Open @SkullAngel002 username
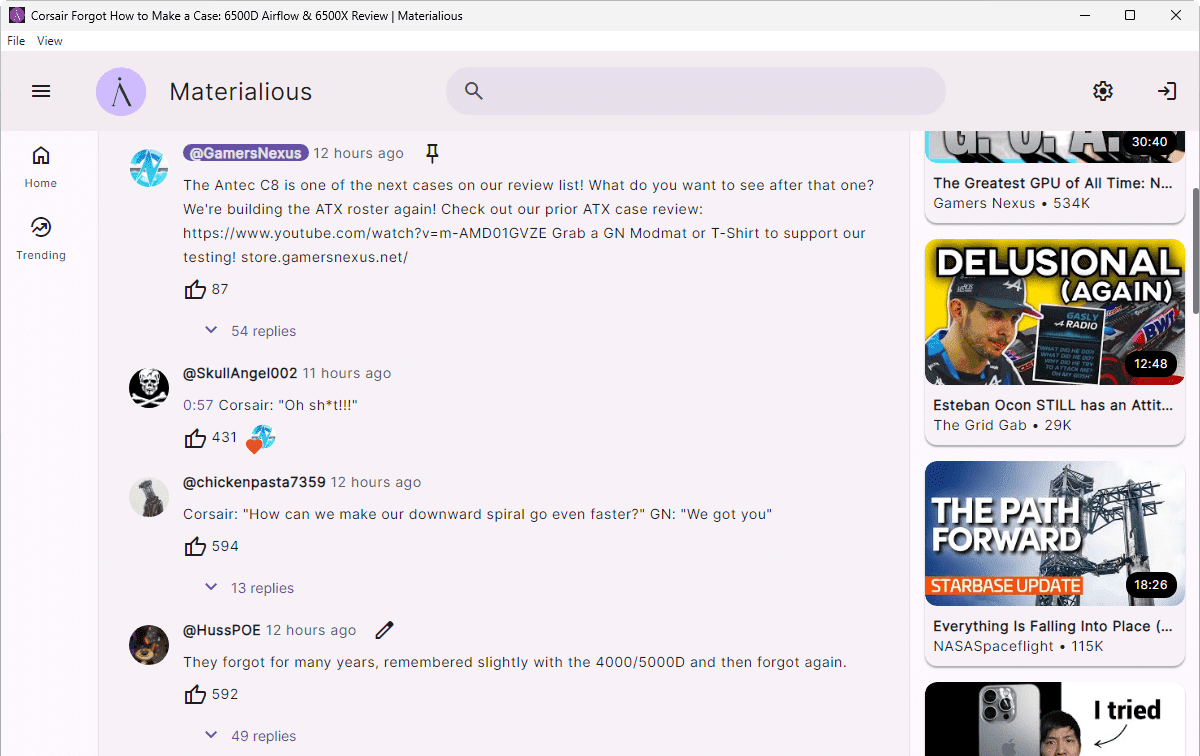Screen dimensions: 1200x756 pos(240,373)
